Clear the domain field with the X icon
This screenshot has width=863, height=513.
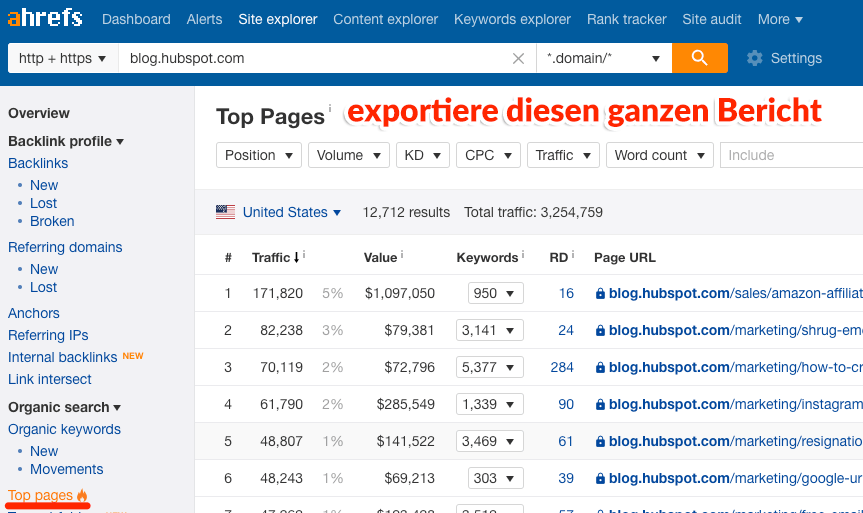tap(518, 58)
